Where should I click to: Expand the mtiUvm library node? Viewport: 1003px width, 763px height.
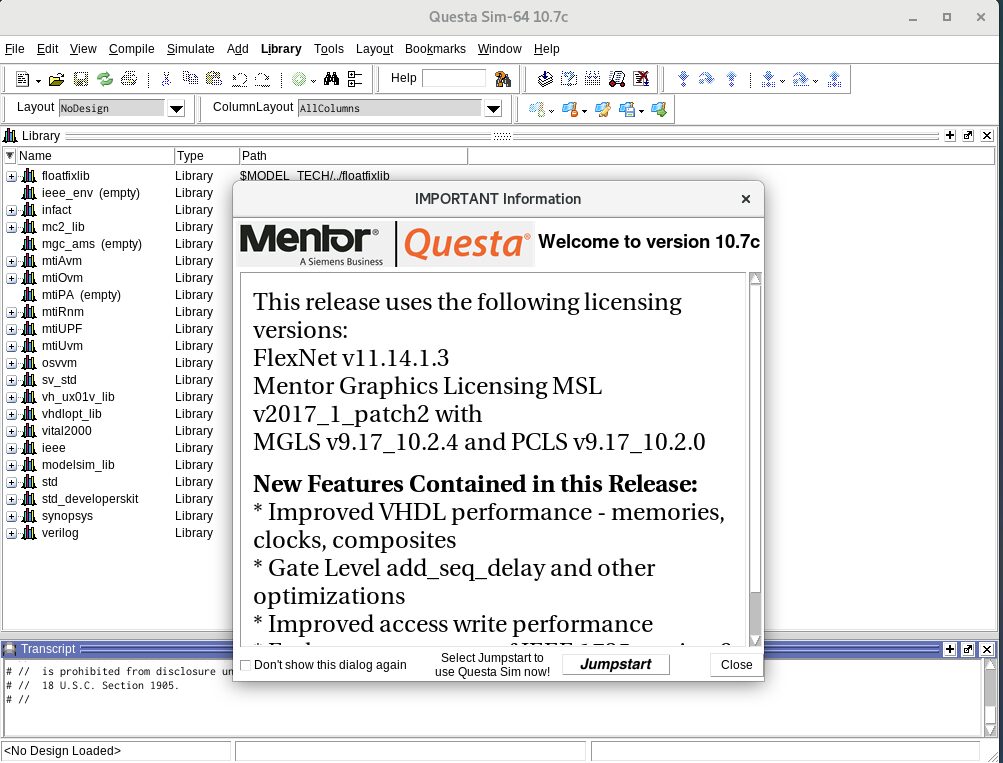pos(12,346)
